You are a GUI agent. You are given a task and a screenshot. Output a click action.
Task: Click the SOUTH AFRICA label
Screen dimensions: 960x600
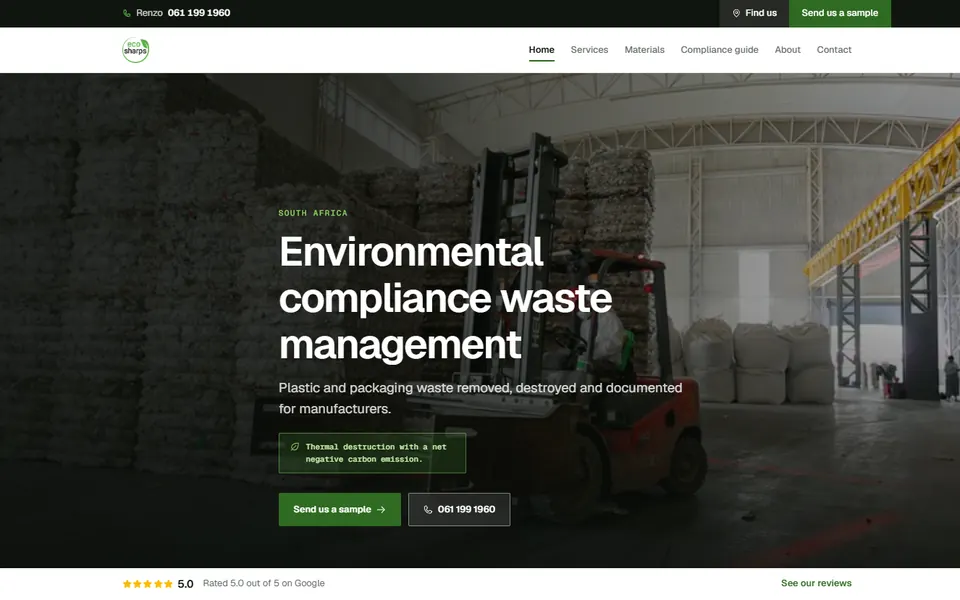[313, 213]
